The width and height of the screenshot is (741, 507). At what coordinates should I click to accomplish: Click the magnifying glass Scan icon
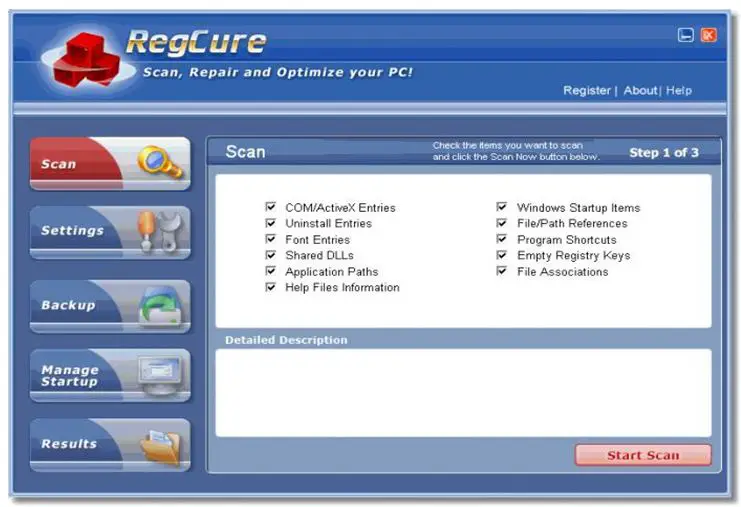pos(160,162)
